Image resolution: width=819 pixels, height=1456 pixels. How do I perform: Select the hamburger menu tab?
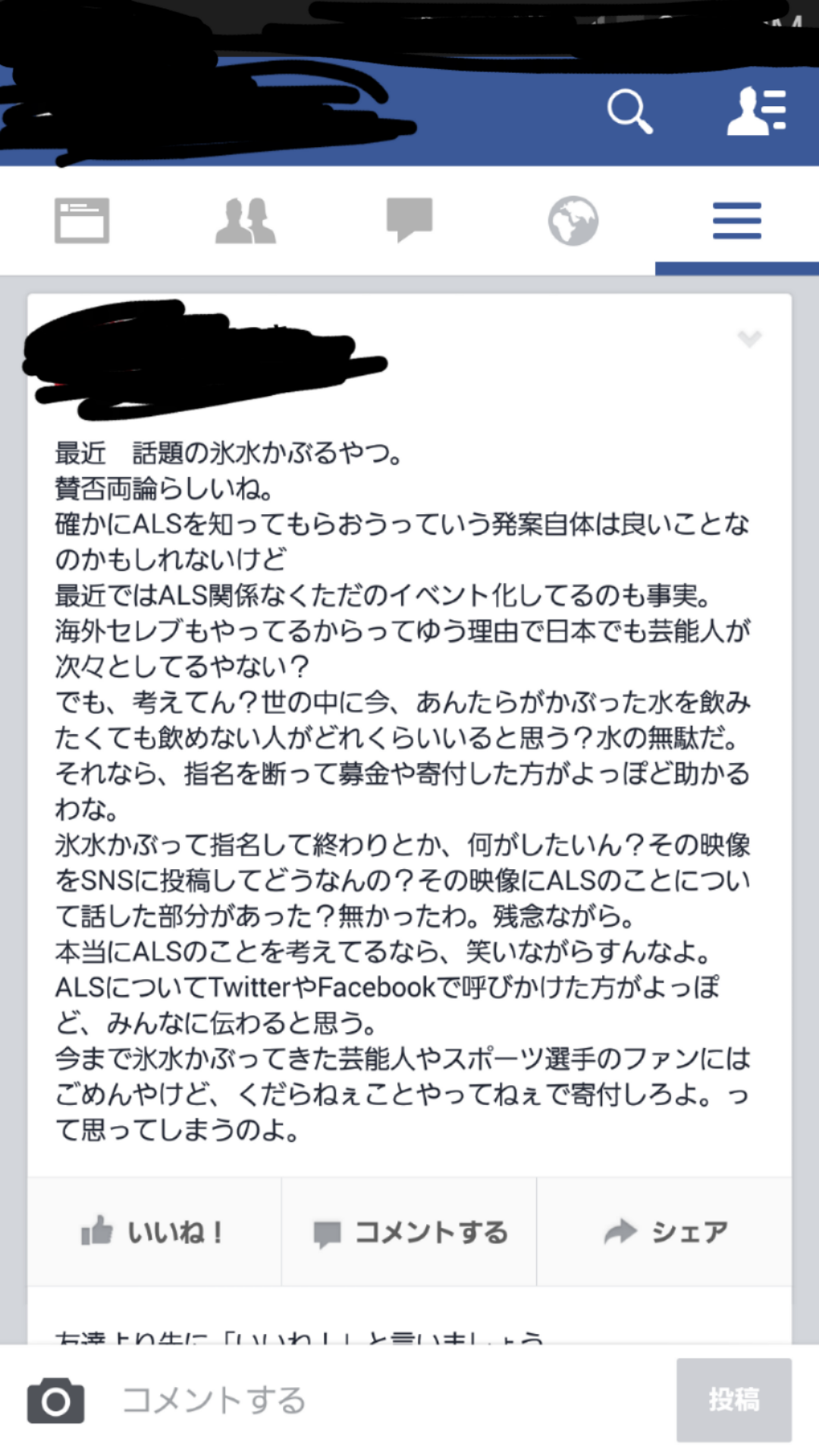point(737,221)
